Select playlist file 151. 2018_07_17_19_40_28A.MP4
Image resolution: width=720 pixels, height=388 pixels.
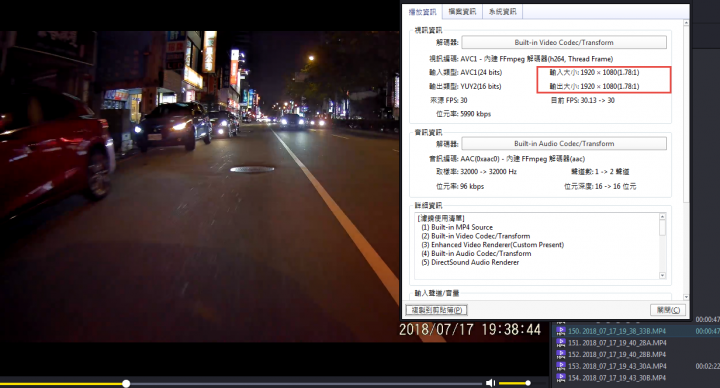(617, 343)
